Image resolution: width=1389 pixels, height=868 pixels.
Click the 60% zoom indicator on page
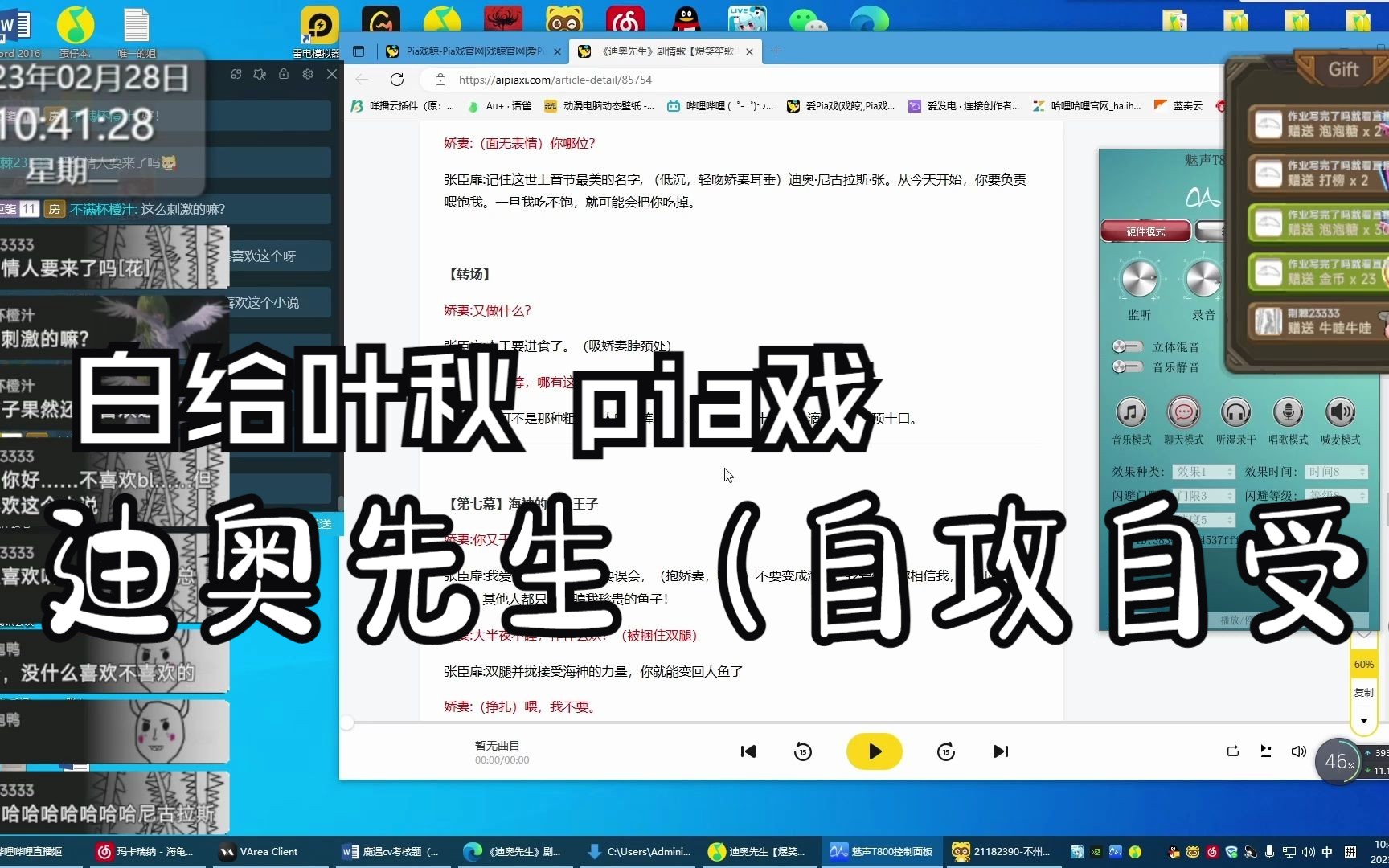click(x=1364, y=665)
